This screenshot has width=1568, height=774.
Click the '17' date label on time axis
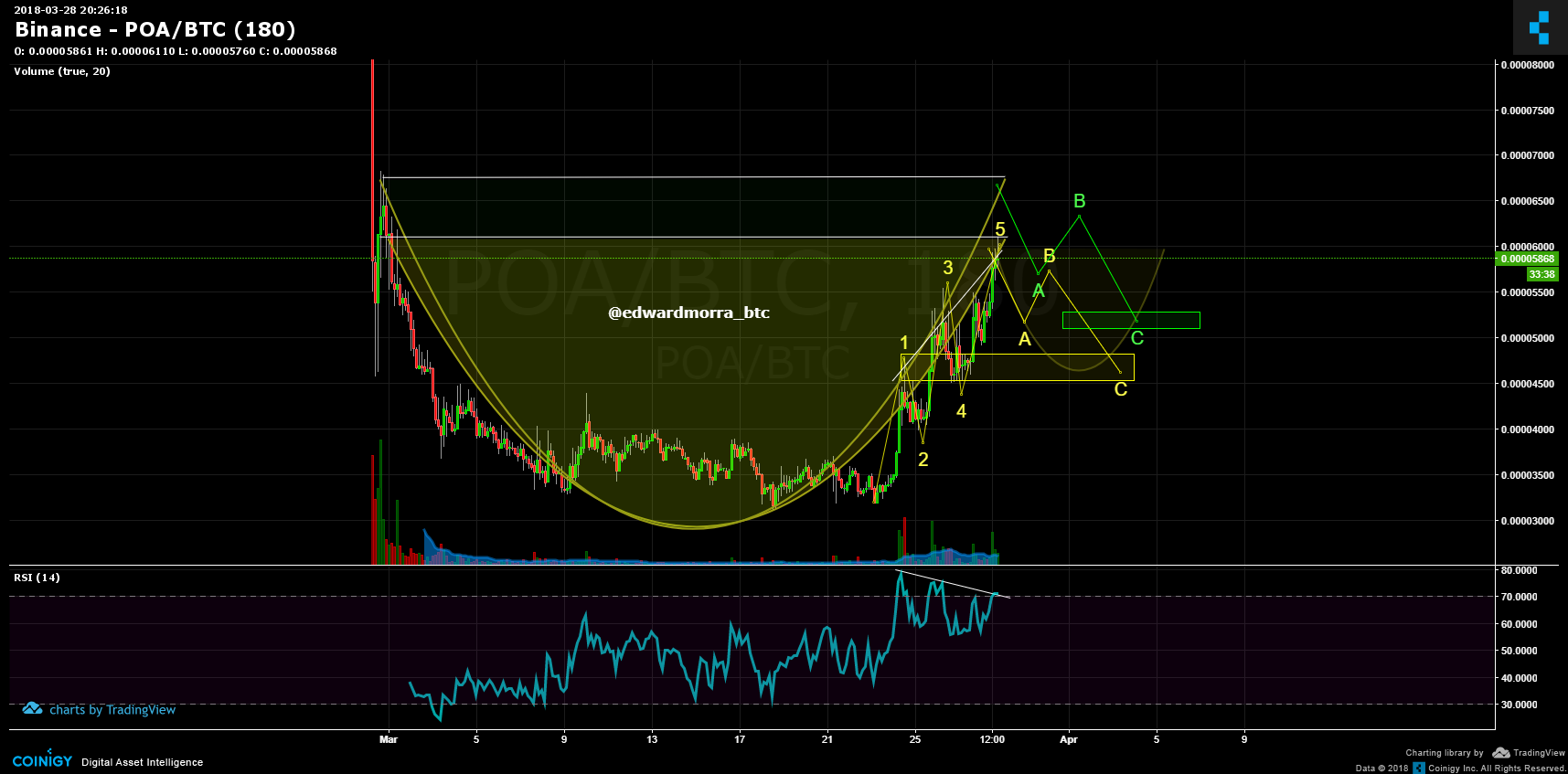[740, 739]
